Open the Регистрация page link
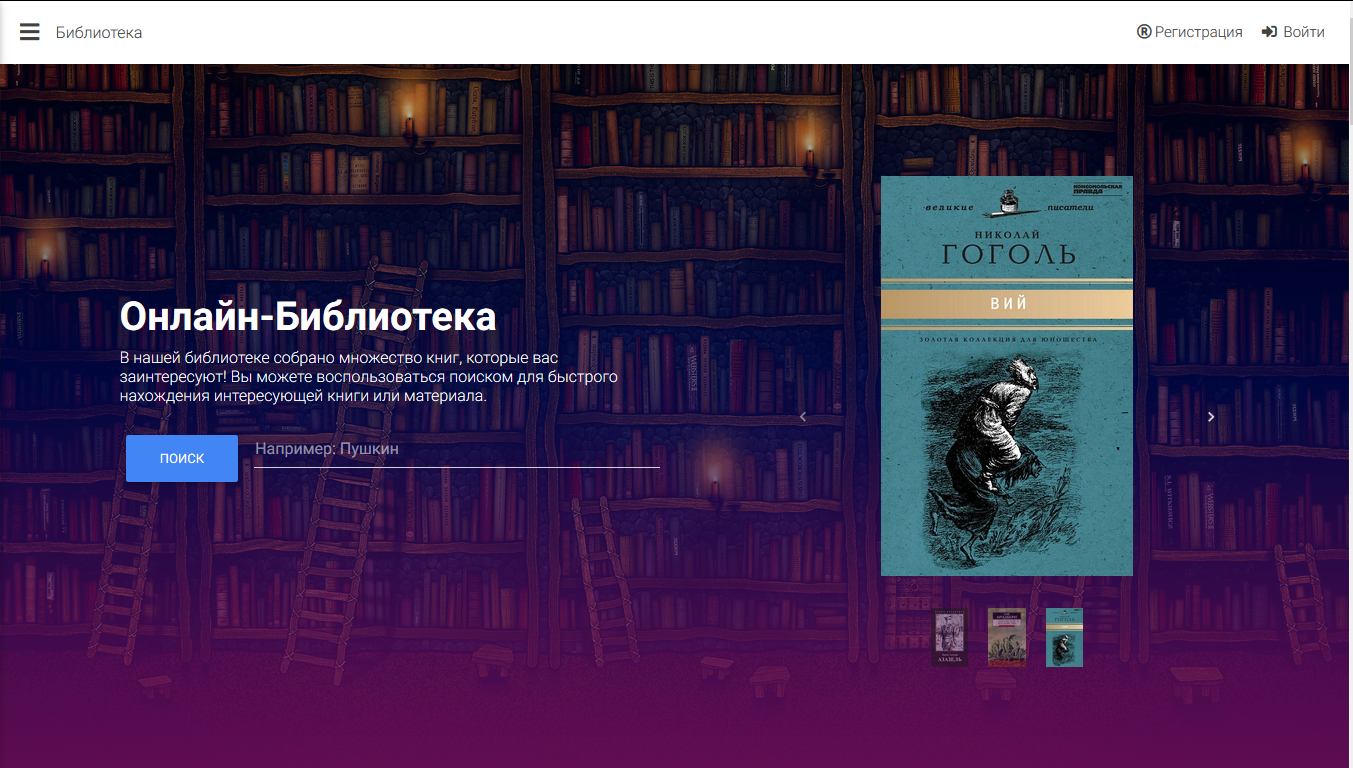 (1198, 32)
